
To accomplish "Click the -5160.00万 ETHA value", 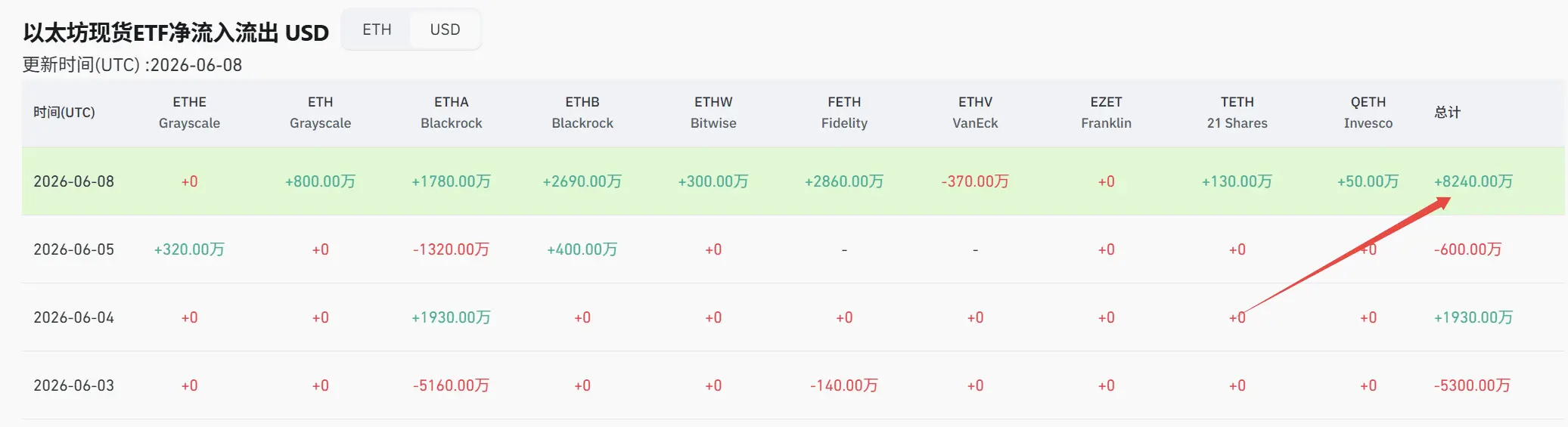I will (452, 385).
